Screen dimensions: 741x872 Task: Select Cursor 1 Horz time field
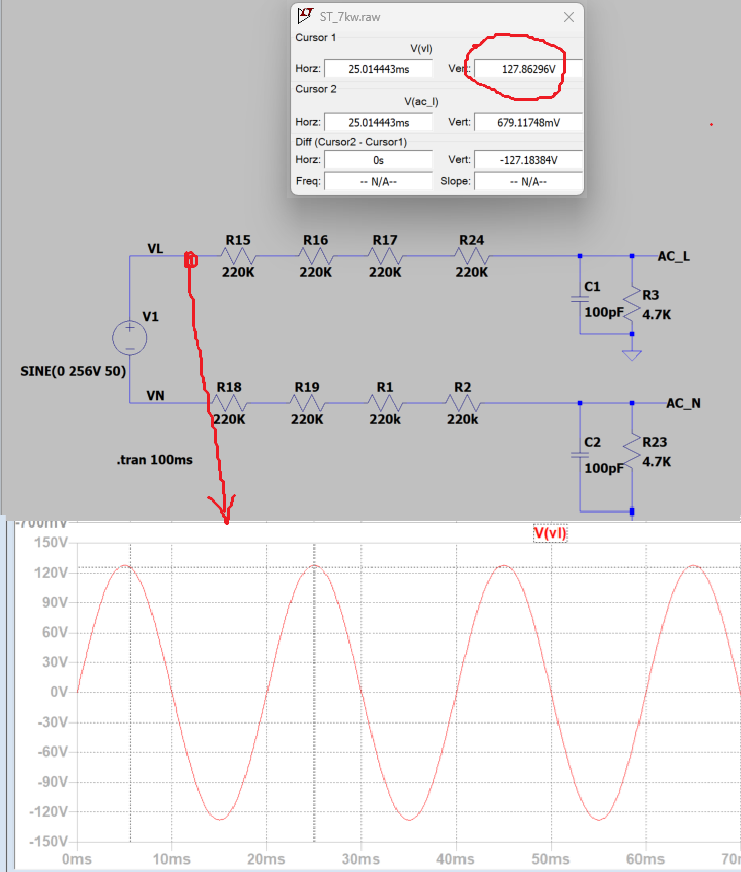pyautogui.click(x=378, y=69)
